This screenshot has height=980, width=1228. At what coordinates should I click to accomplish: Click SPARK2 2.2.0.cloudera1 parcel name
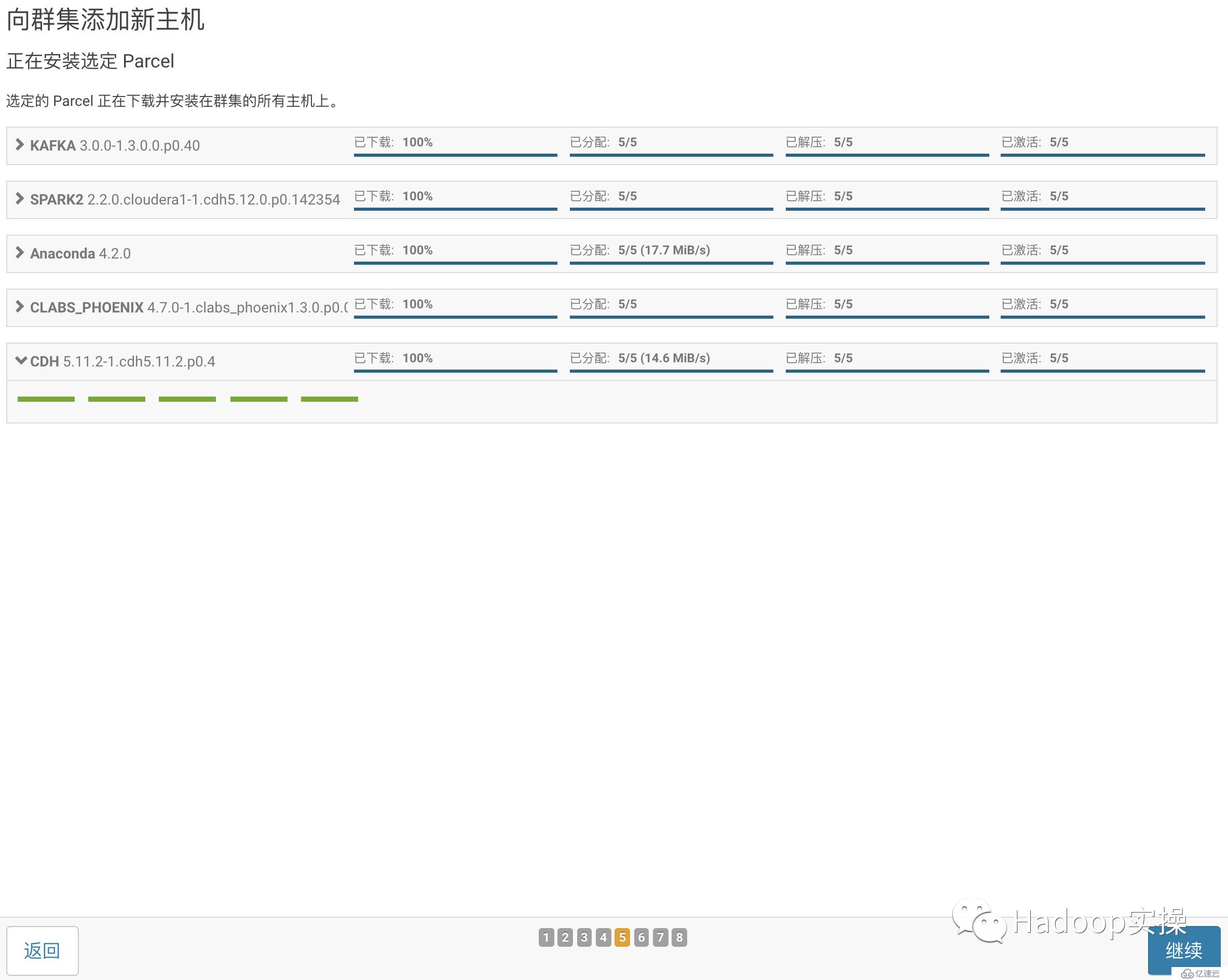(x=185, y=199)
